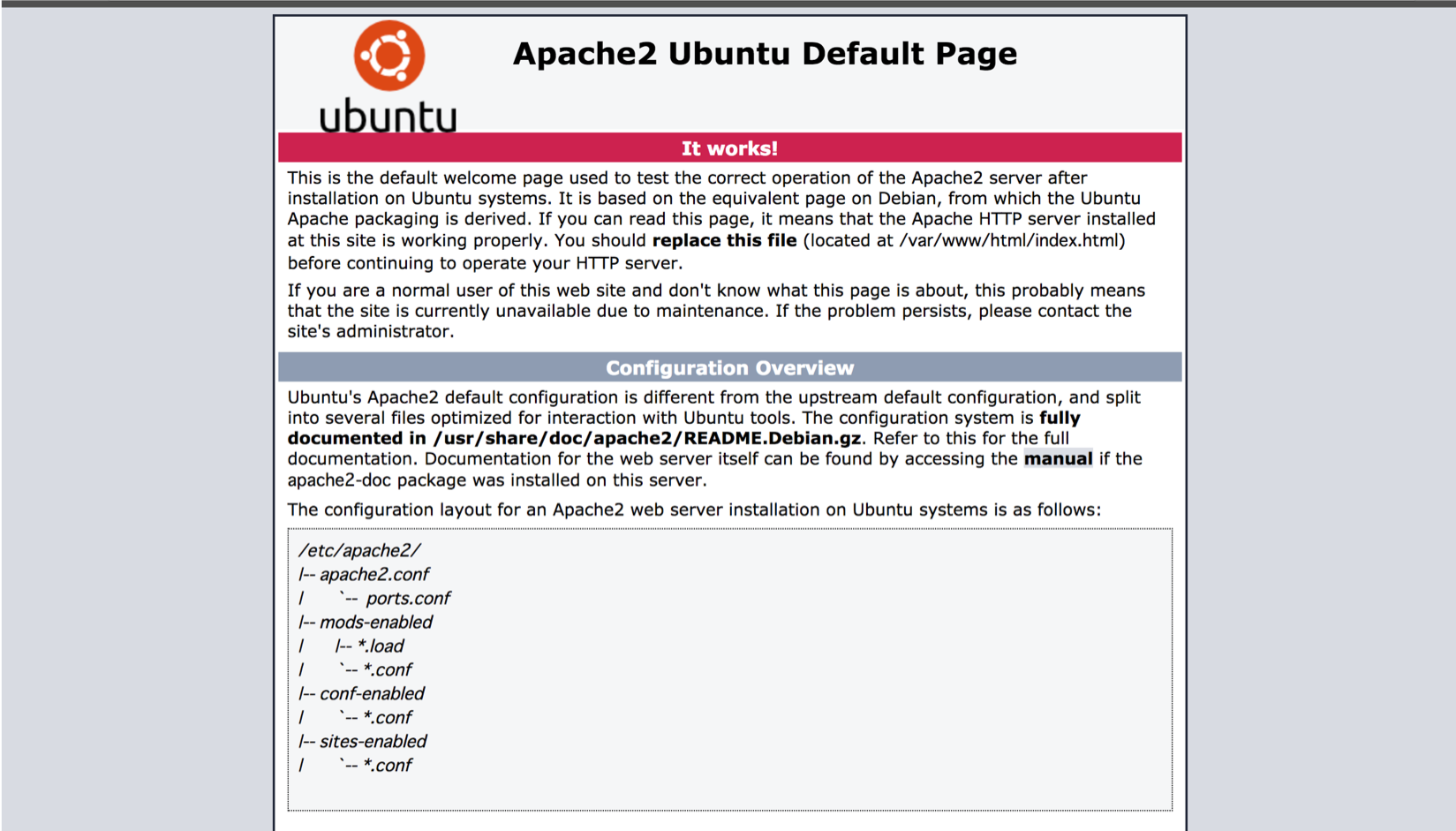Select the '|-- conf-enabled' tree line
1456x831 pixels.
click(361, 693)
